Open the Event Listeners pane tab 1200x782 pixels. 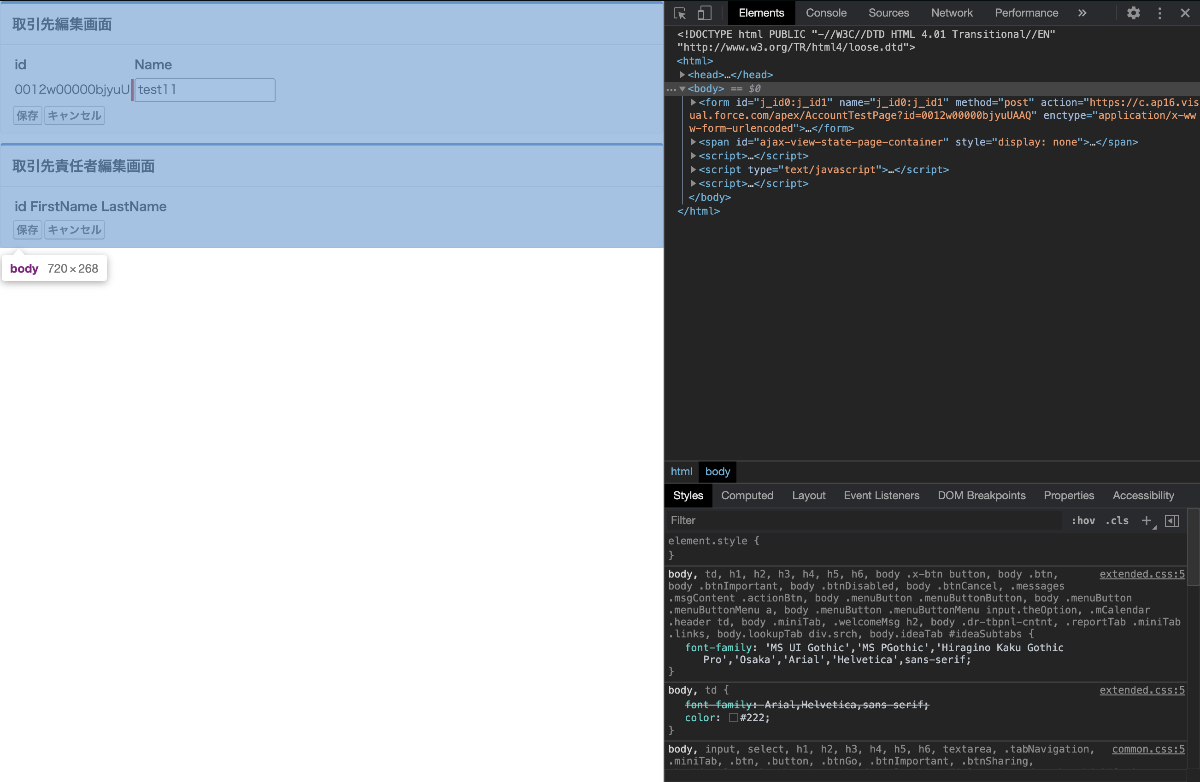[x=882, y=496]
